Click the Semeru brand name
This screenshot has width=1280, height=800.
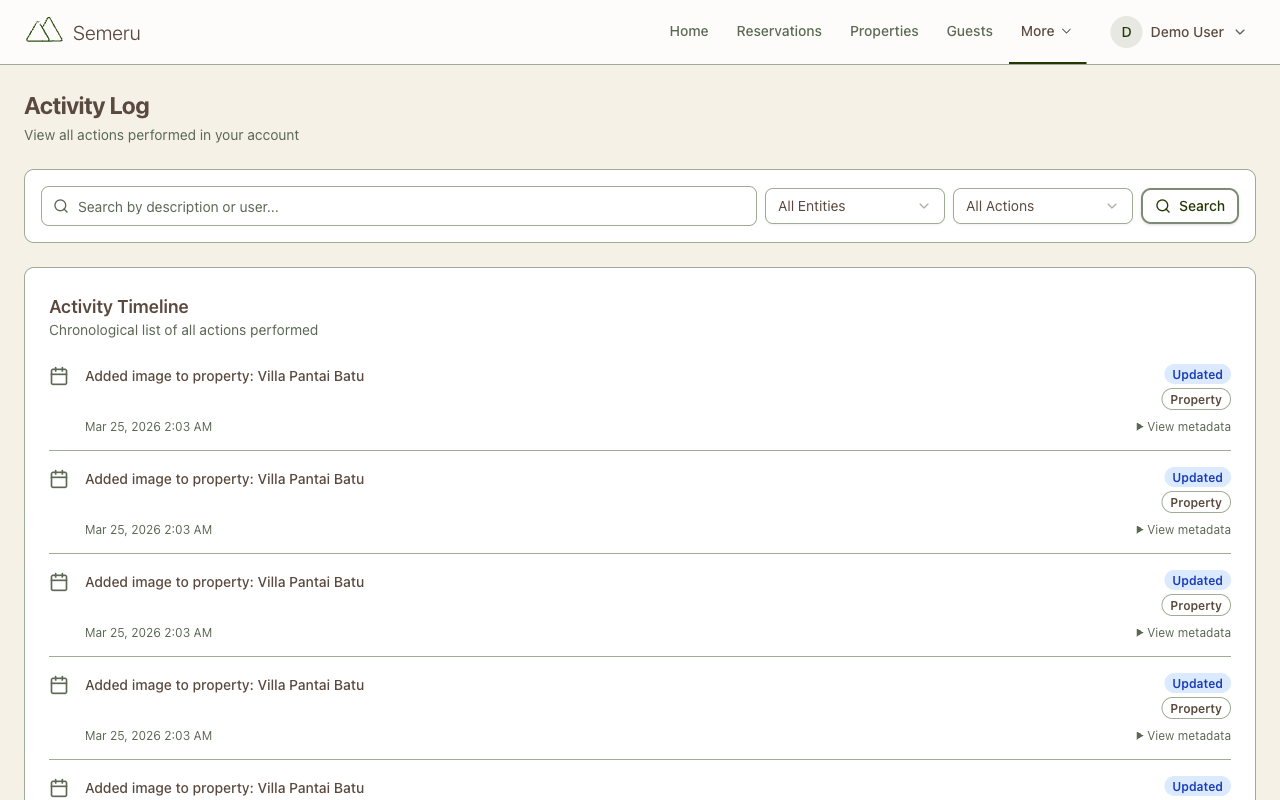coord(107,33)
